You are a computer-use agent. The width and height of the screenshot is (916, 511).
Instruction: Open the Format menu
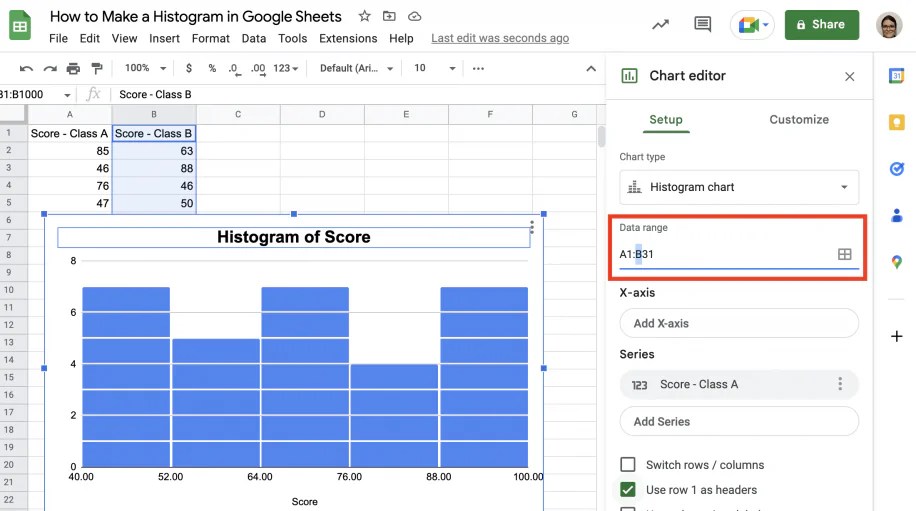(210, 39)
